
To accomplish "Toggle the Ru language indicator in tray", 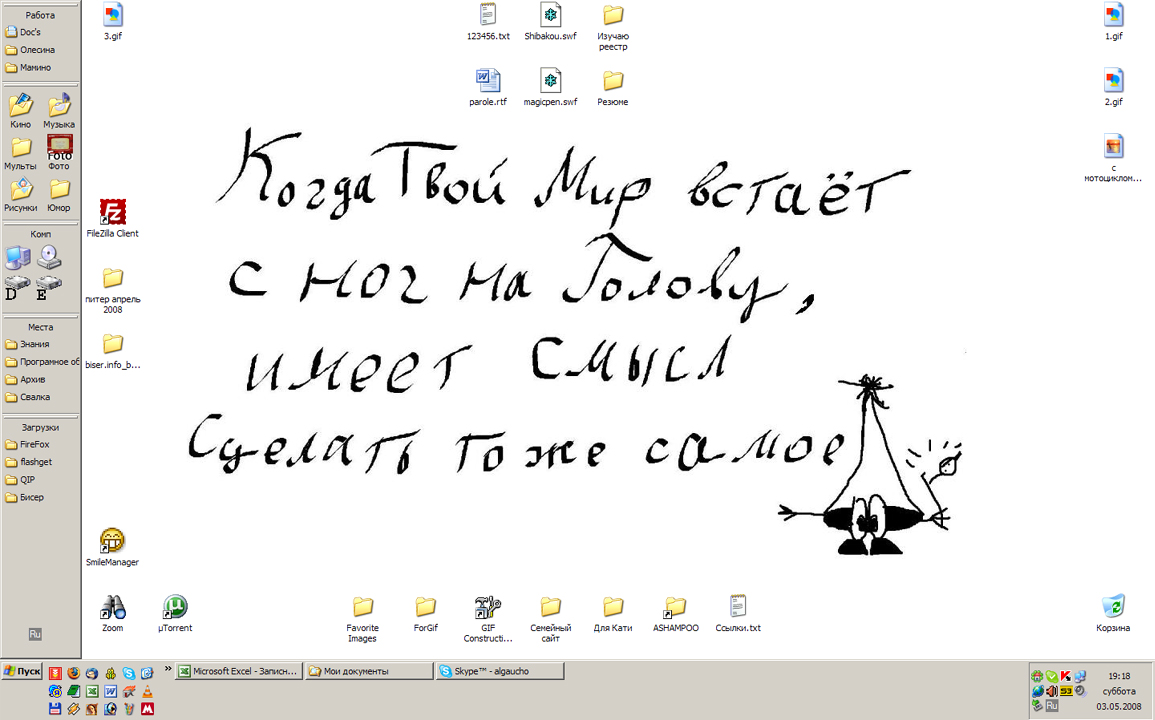I will 1051,706.
